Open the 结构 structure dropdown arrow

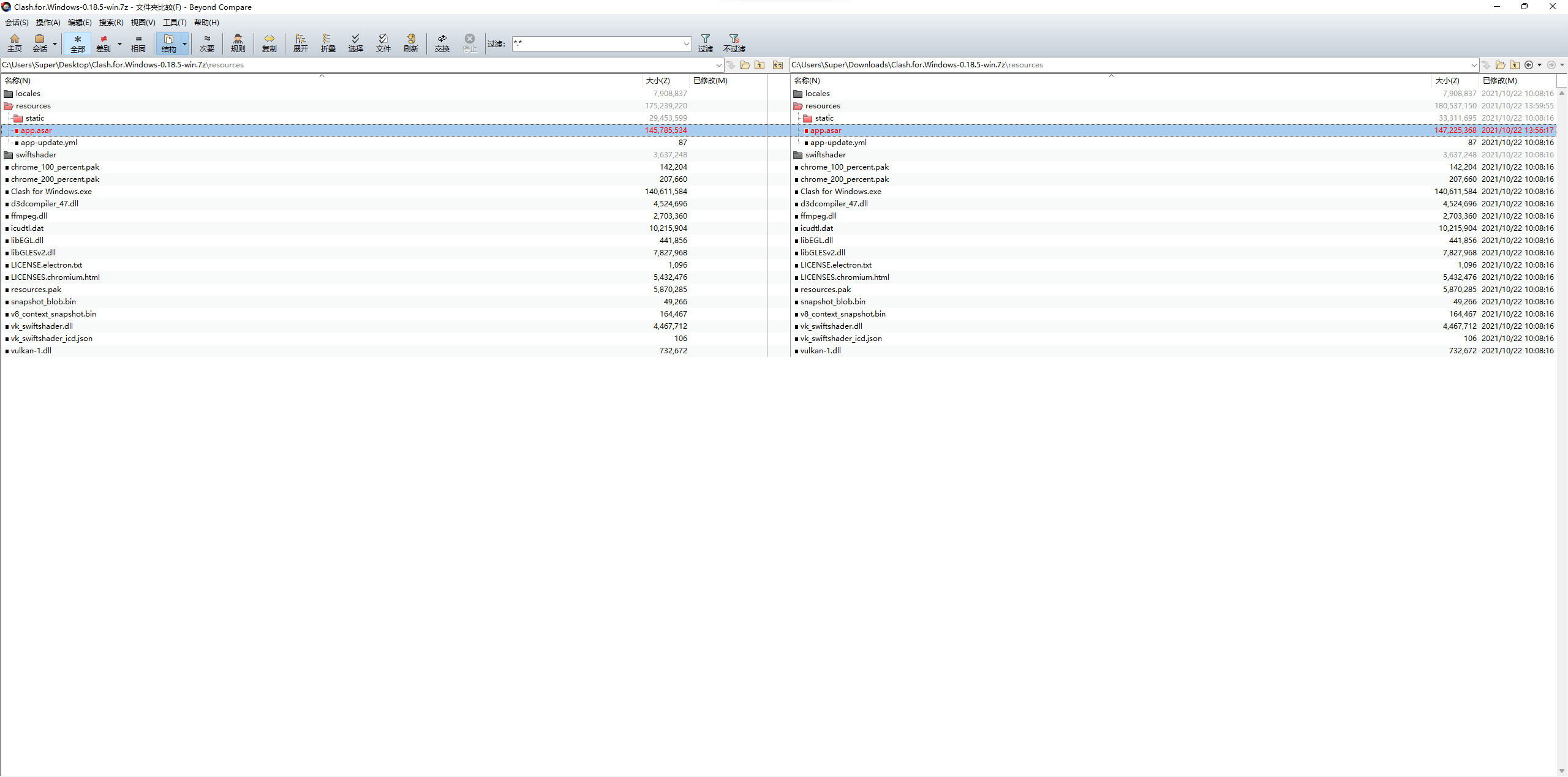click(184, 43)
